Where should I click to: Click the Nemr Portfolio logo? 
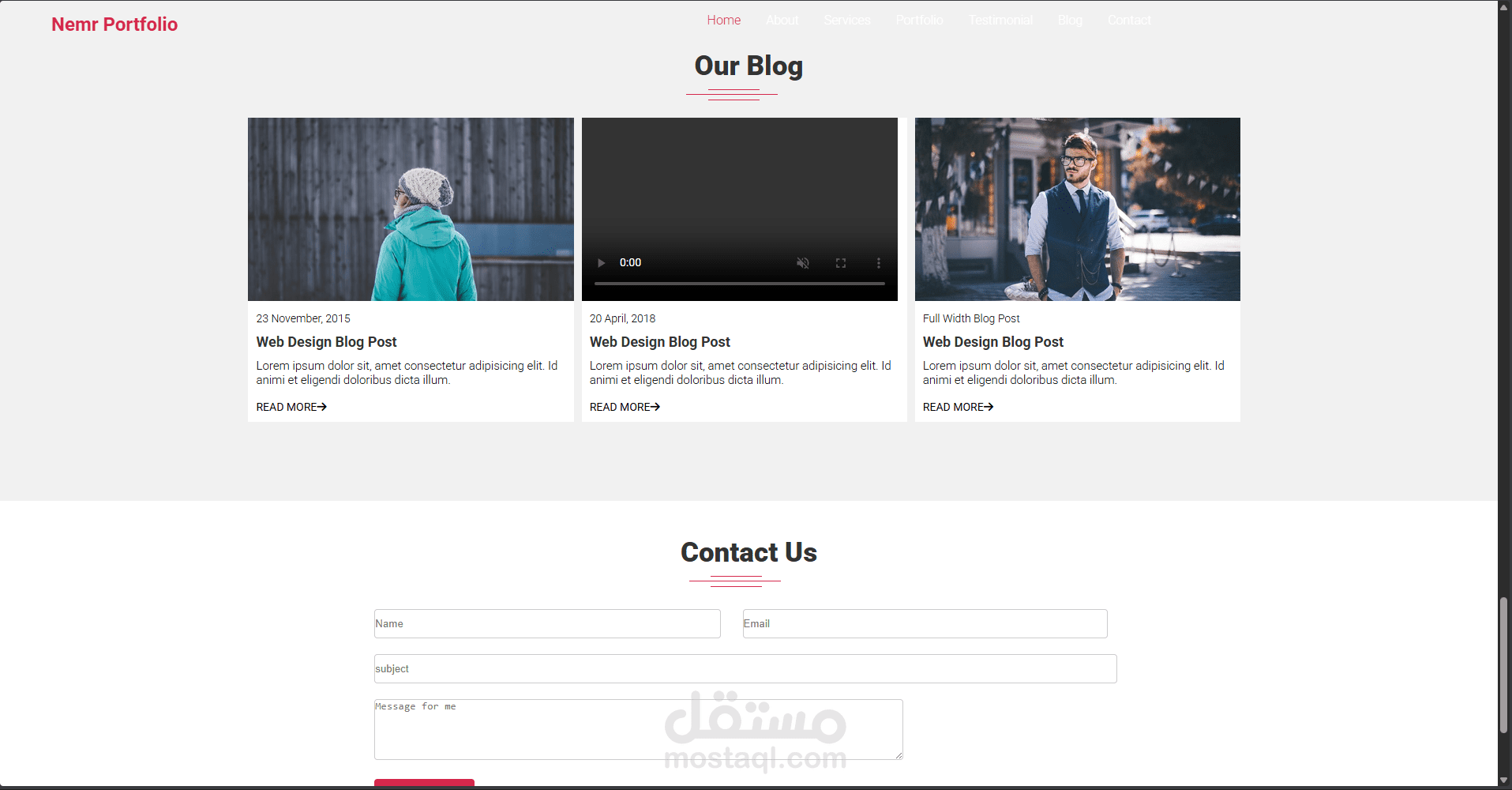click(x=114, y=24)
